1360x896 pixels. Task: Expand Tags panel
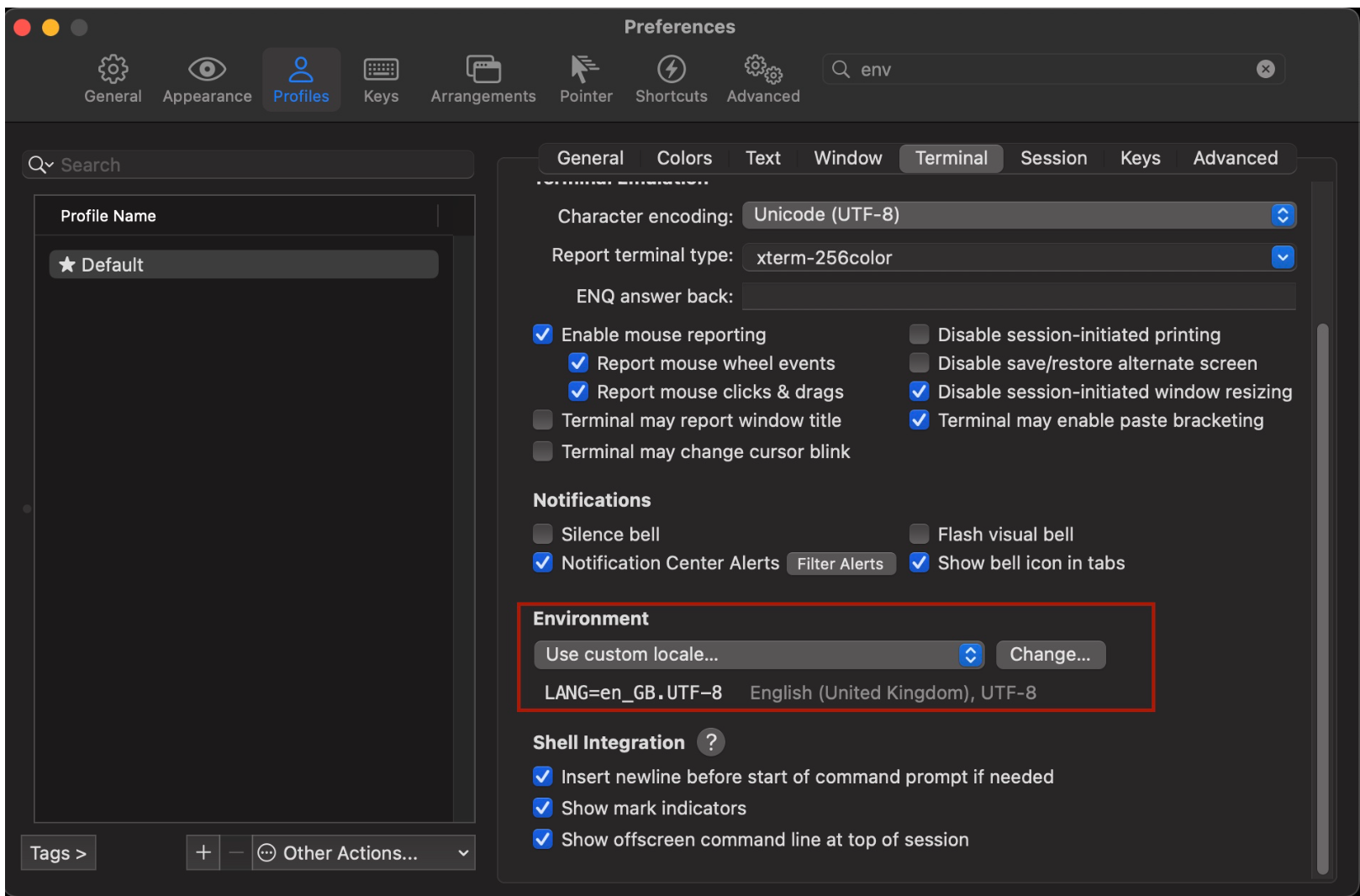click(58, 852)
